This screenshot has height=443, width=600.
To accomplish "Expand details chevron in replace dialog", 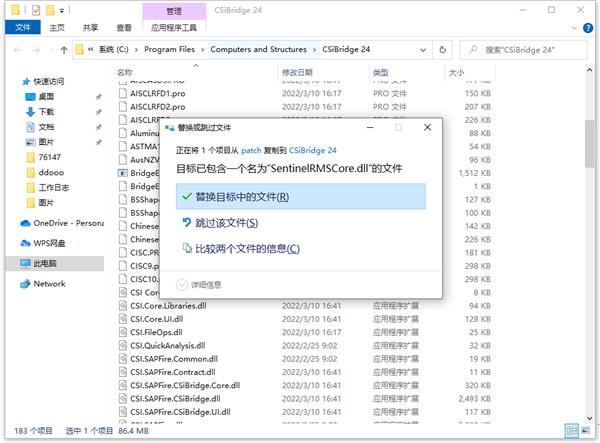I will coord(182,285).
